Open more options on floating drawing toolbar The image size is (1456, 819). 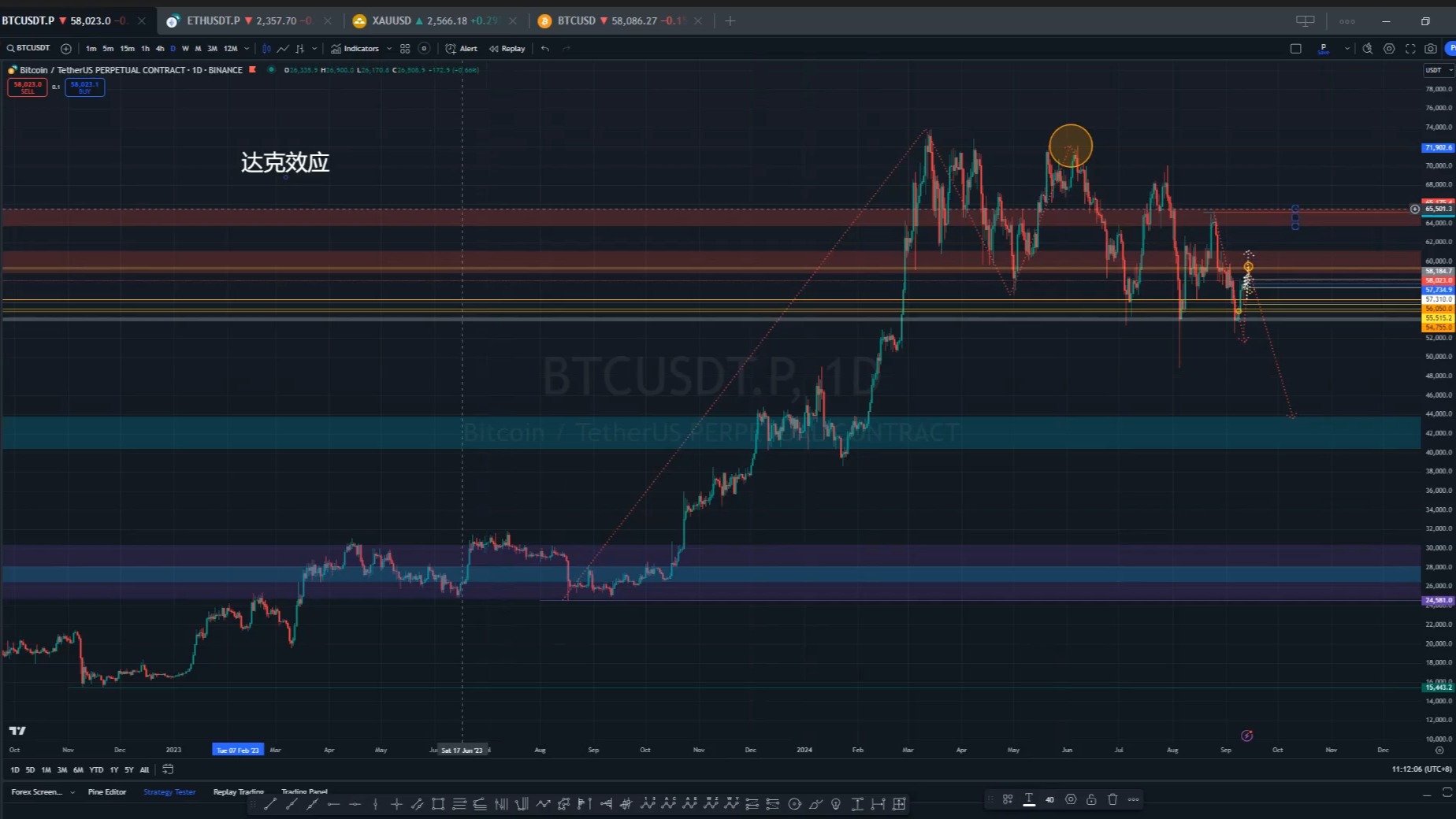1134,799
